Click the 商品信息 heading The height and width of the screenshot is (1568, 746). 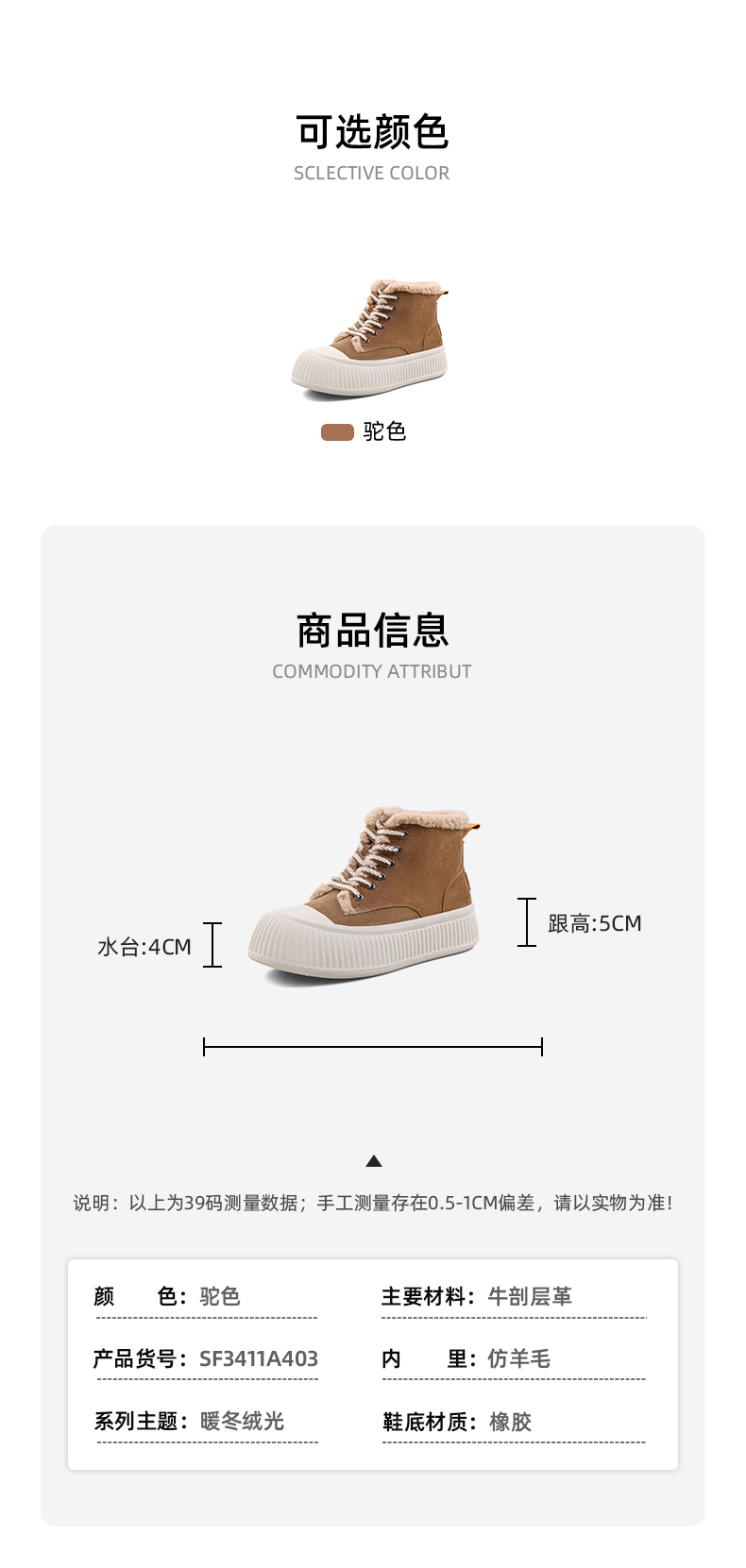coord(372,631)
